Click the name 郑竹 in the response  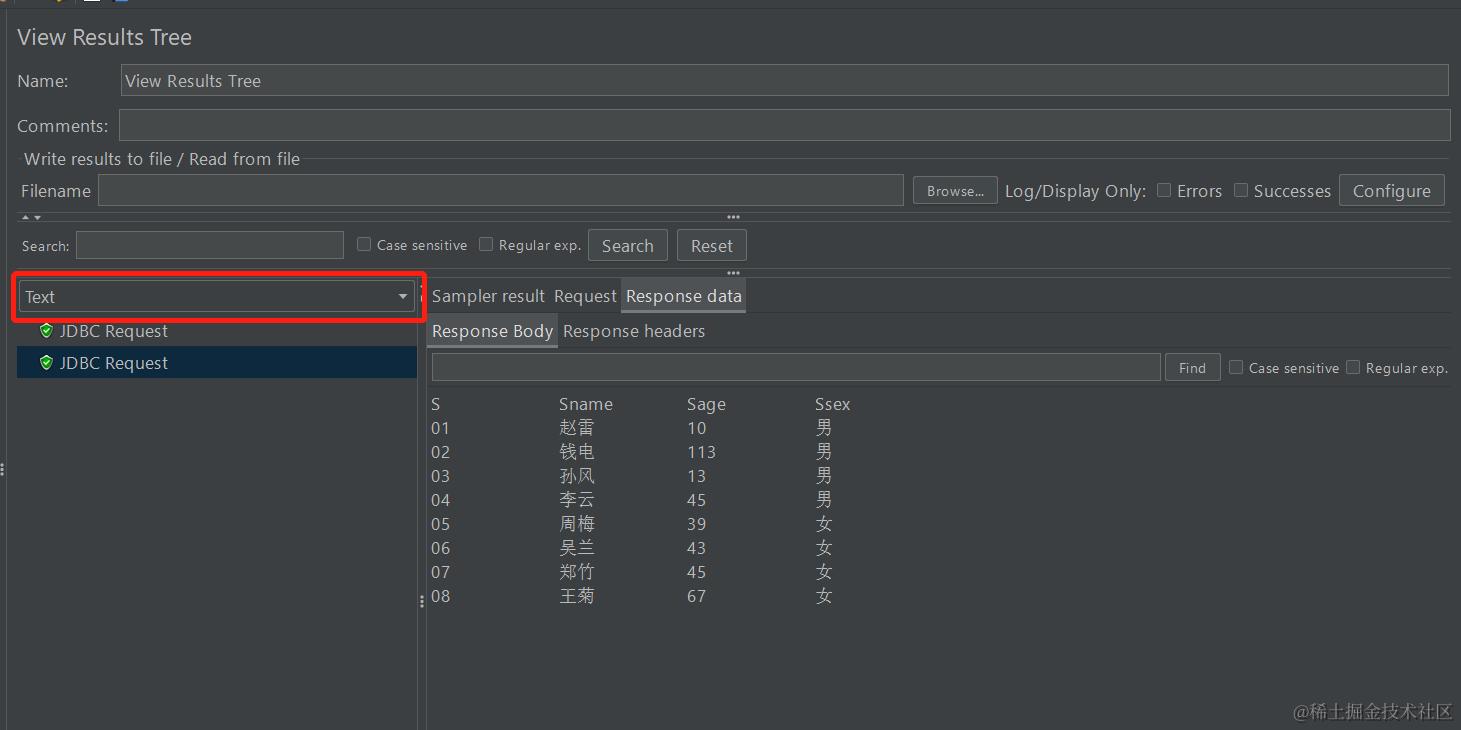(577, 572)
